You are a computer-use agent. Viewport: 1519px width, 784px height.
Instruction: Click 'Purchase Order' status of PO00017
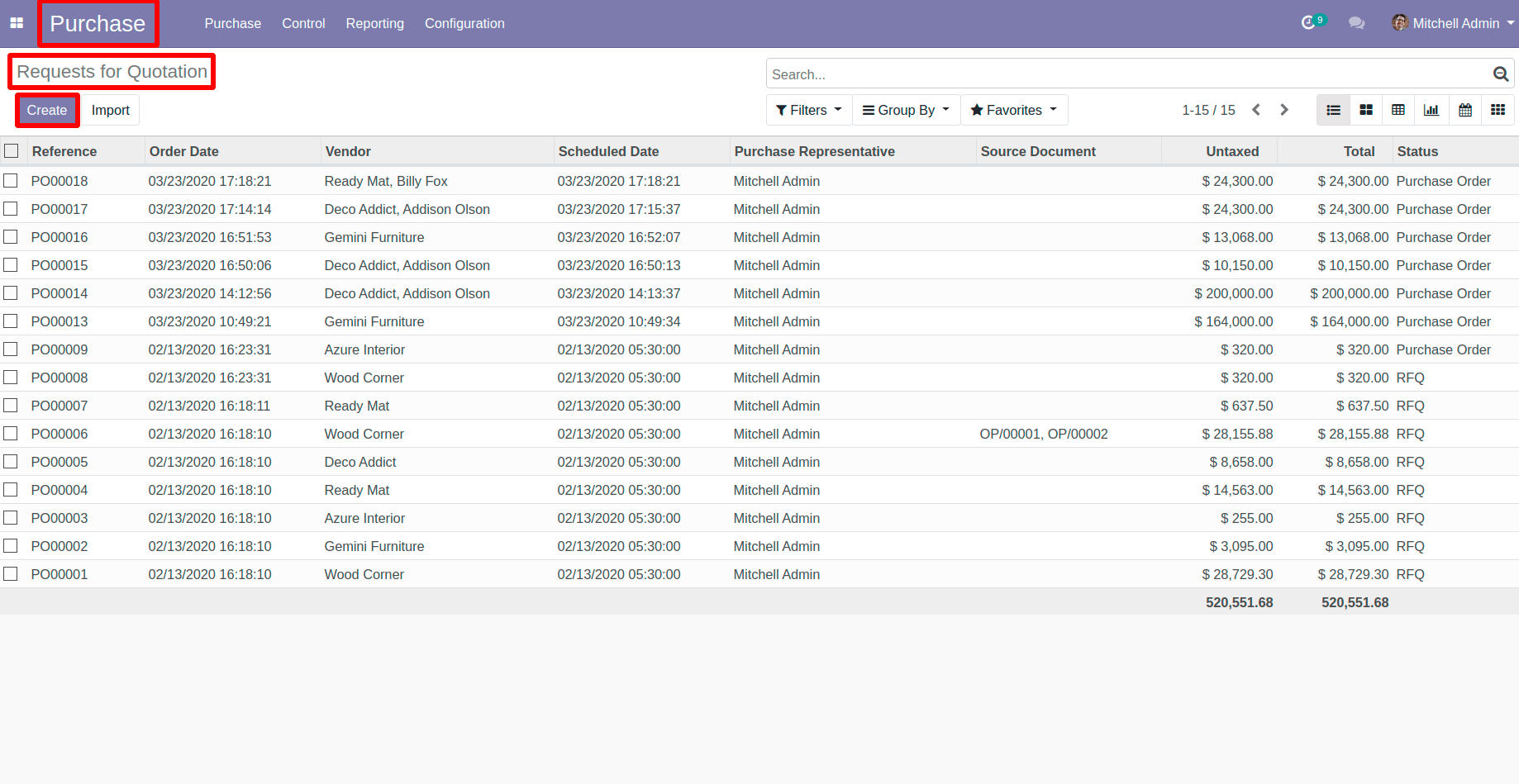pyautogui.click(x=1444, y=209)
